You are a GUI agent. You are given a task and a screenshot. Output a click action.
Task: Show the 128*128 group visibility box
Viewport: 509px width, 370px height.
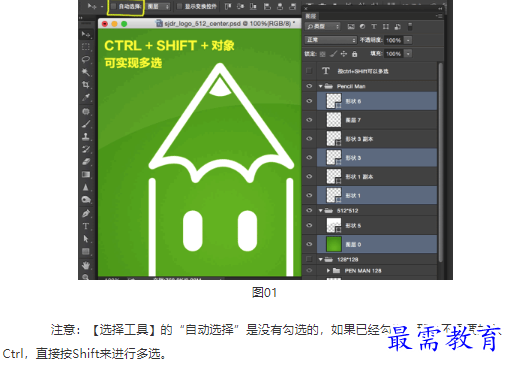(309, 259)
